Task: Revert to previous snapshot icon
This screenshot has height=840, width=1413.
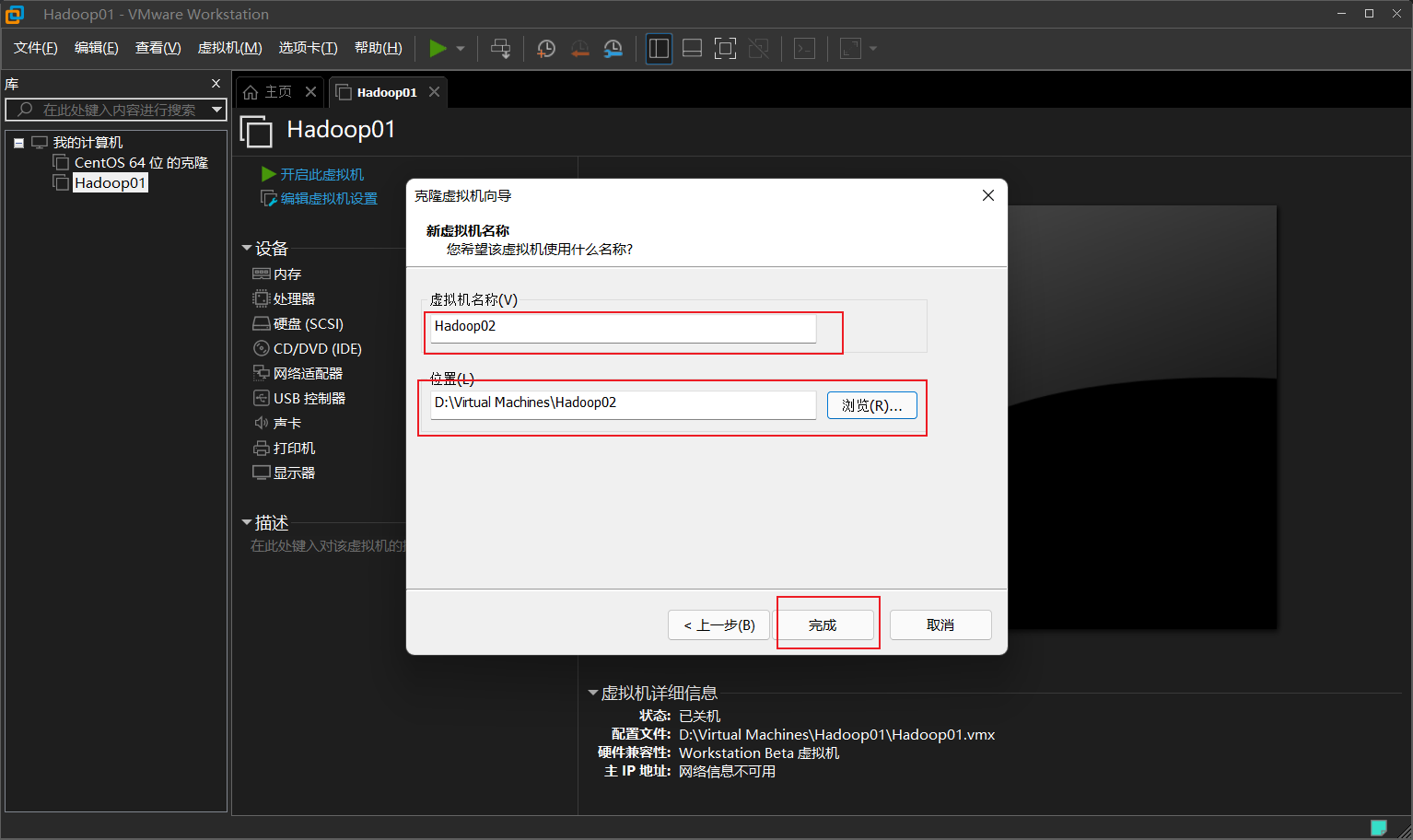Action: [x=579, y=48]
